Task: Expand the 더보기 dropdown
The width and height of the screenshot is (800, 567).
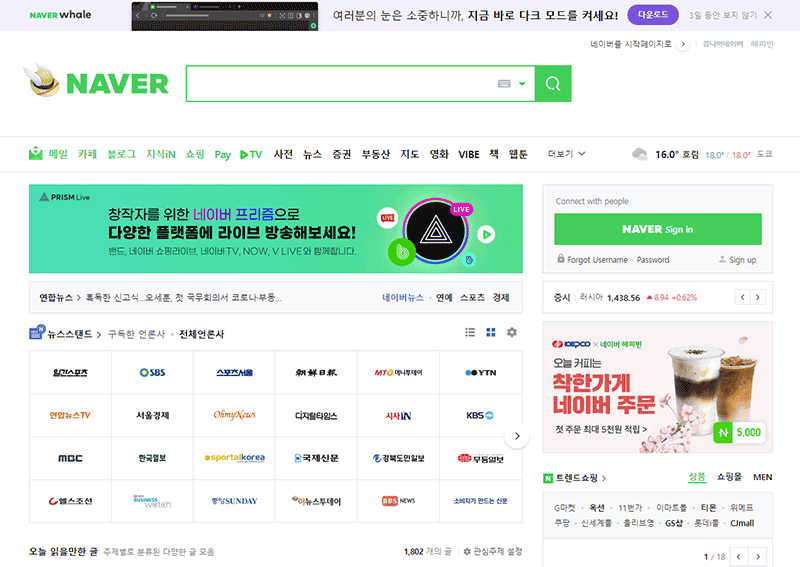Action: 566,154
